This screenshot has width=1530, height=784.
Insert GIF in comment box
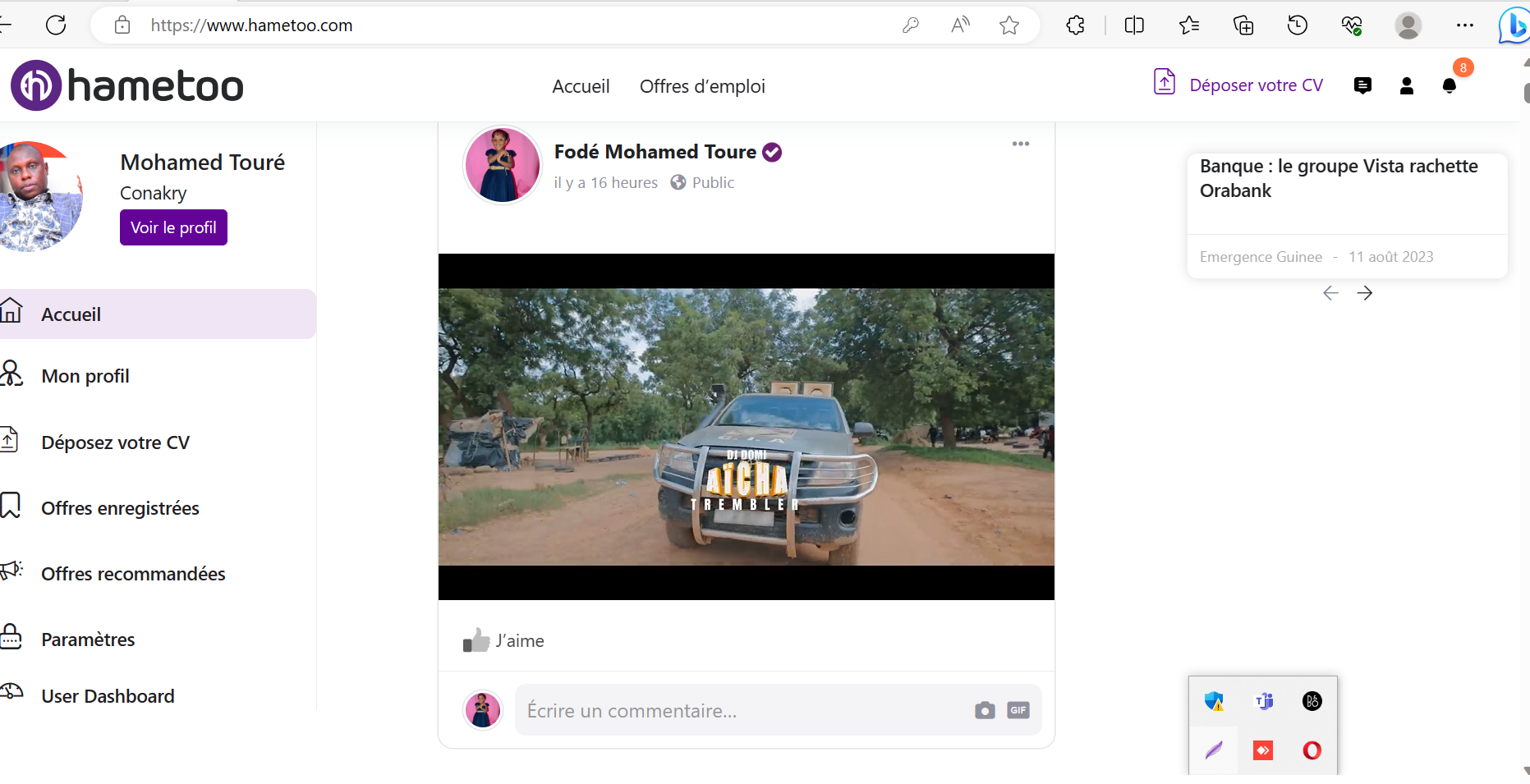[1018, 710]
